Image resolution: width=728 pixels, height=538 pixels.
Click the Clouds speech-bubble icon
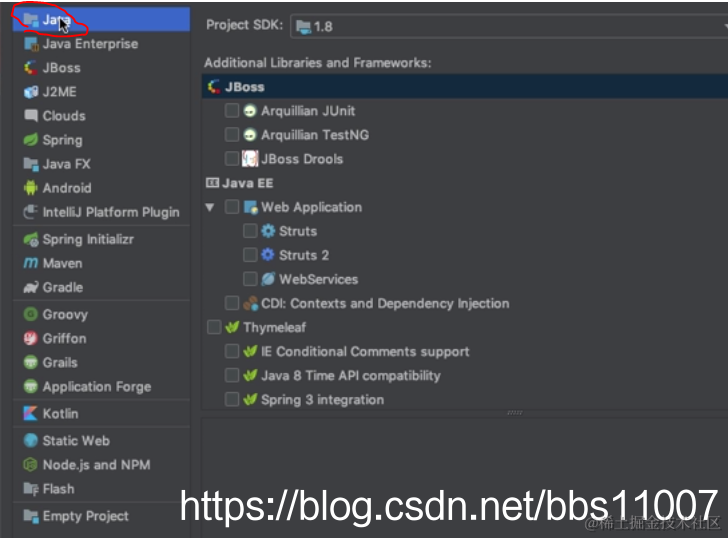(x=31, y=116)
